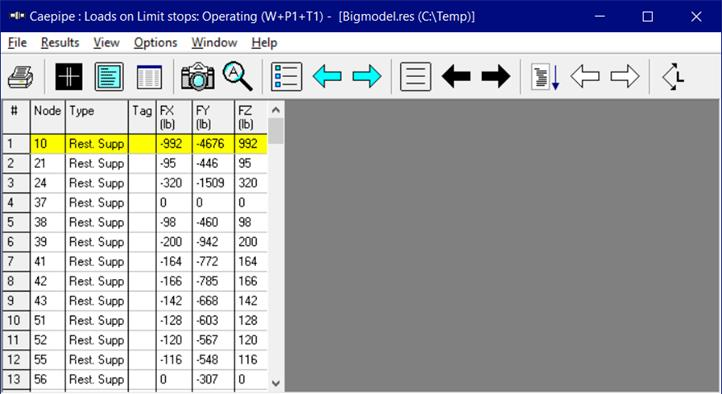Click the magnifying glass find icon
This screenshot has height=394, width=722.
click(x=238, y=76)
